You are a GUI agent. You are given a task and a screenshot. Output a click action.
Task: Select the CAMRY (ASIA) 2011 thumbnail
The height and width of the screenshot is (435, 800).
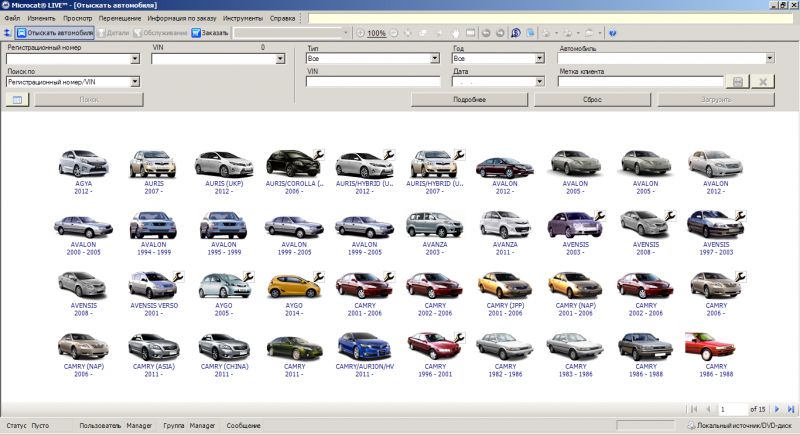[154, 347]
